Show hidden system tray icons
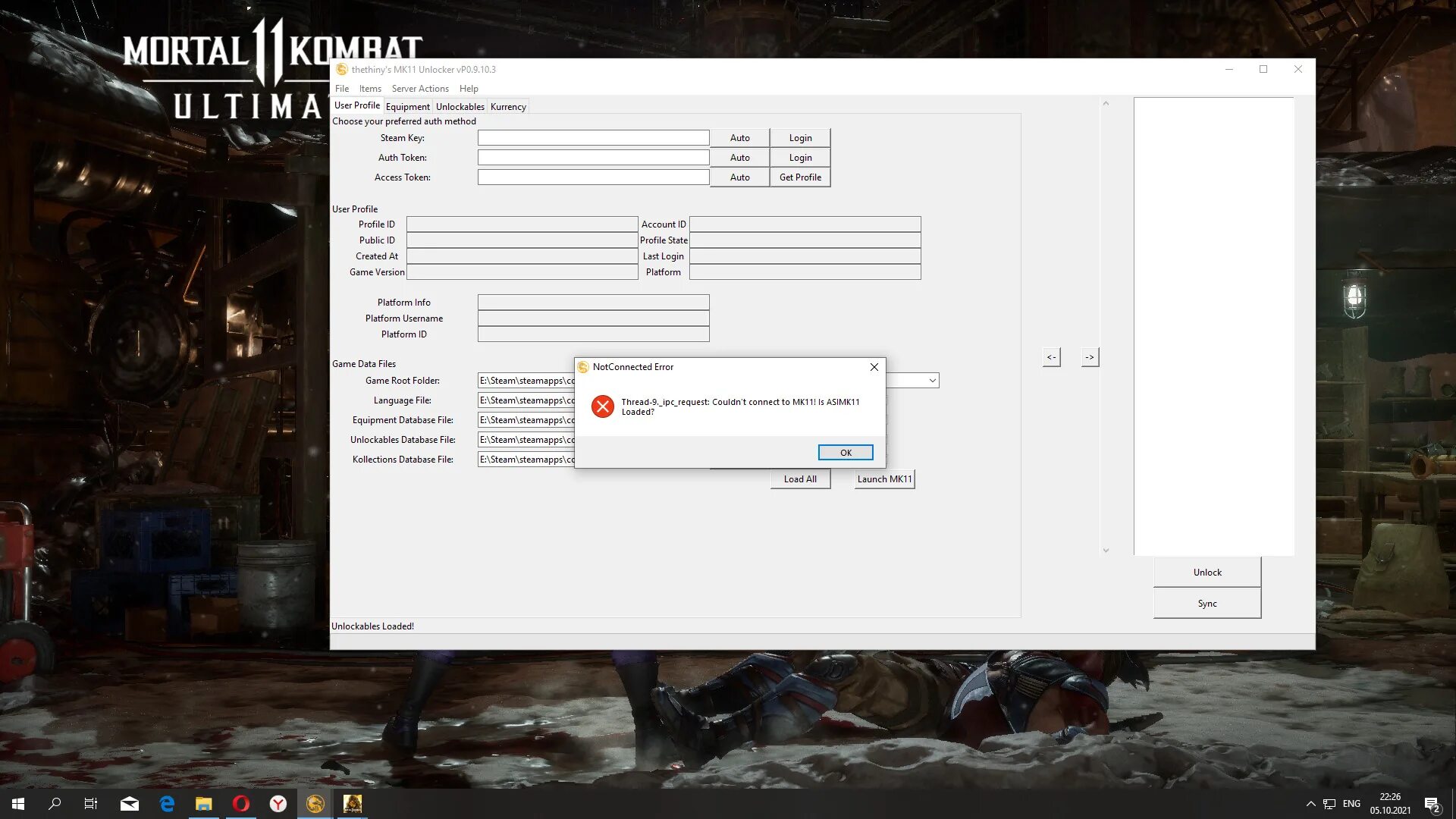The image size is (1456, 819). (1310, 804)
